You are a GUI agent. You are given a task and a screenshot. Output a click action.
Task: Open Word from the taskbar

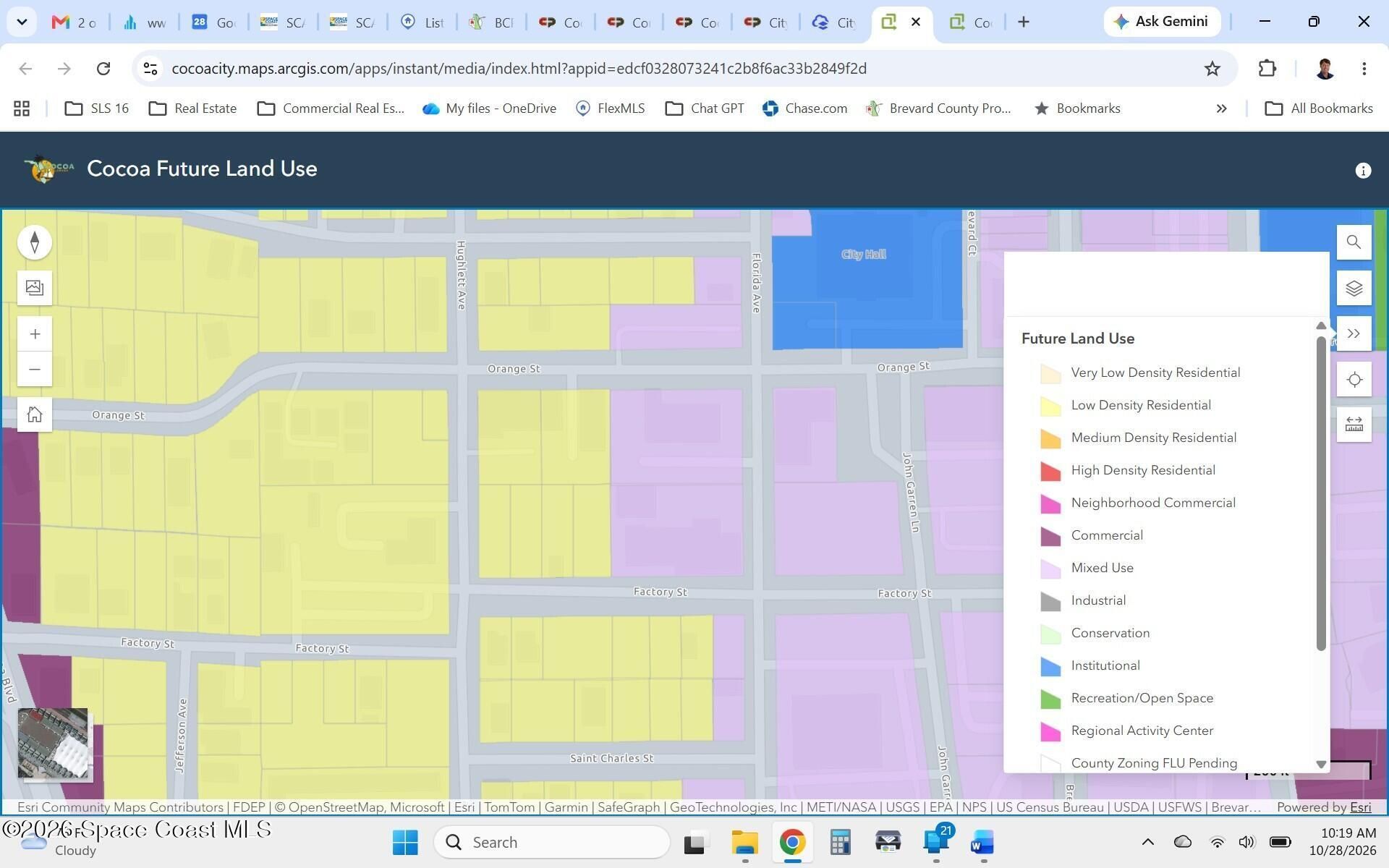[983, 843]
